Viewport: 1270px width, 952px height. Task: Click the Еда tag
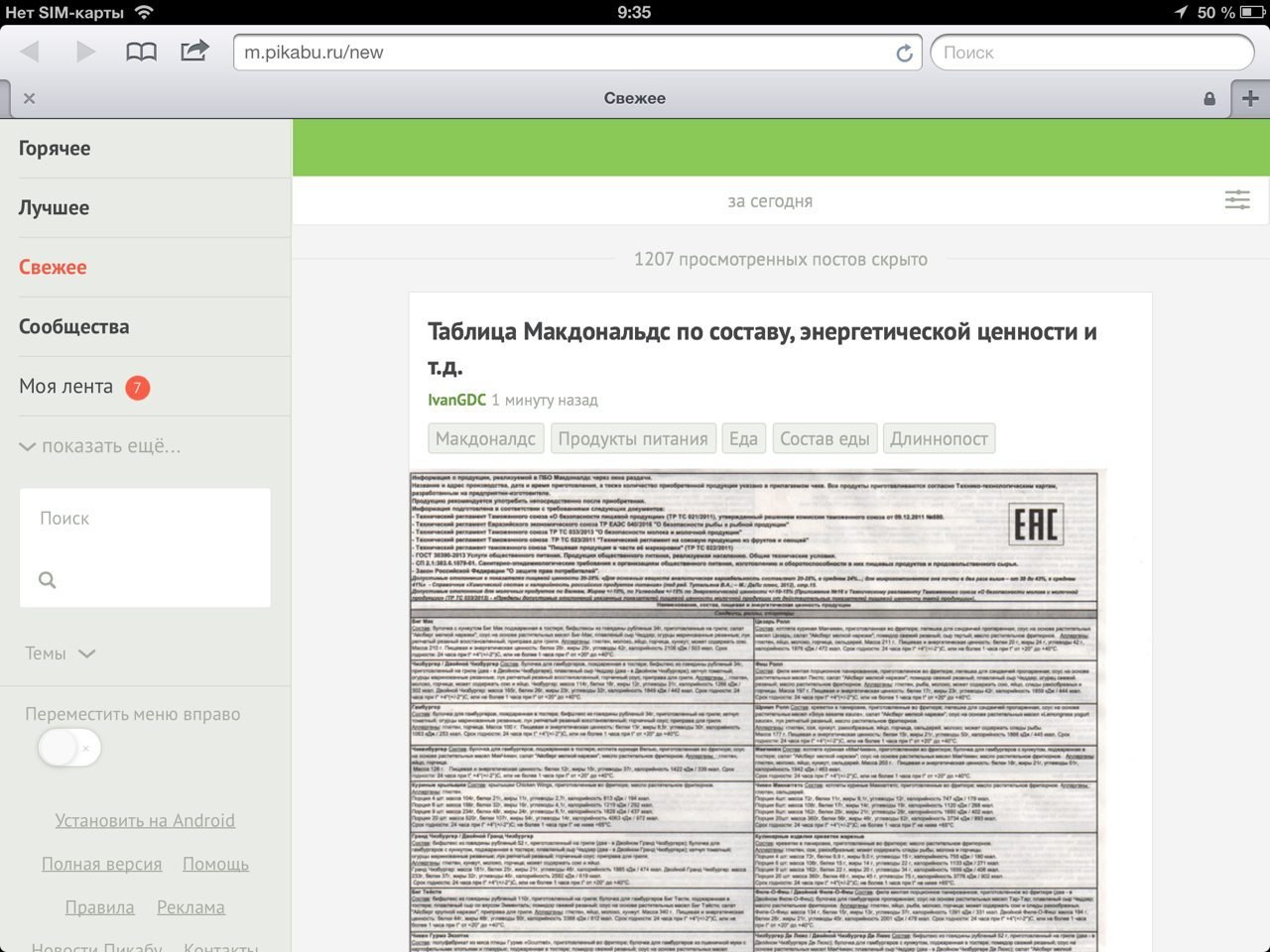[743, 438]
